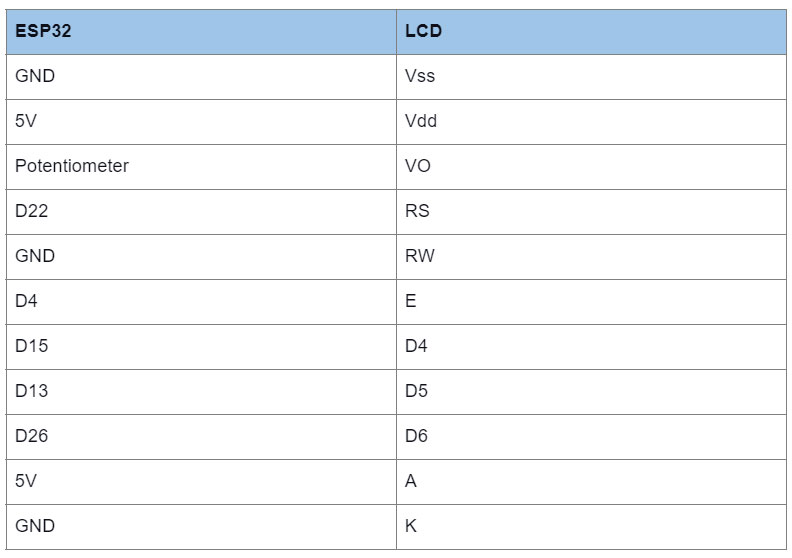
Task: Click the LCD column header
Action: click(591, 31)
